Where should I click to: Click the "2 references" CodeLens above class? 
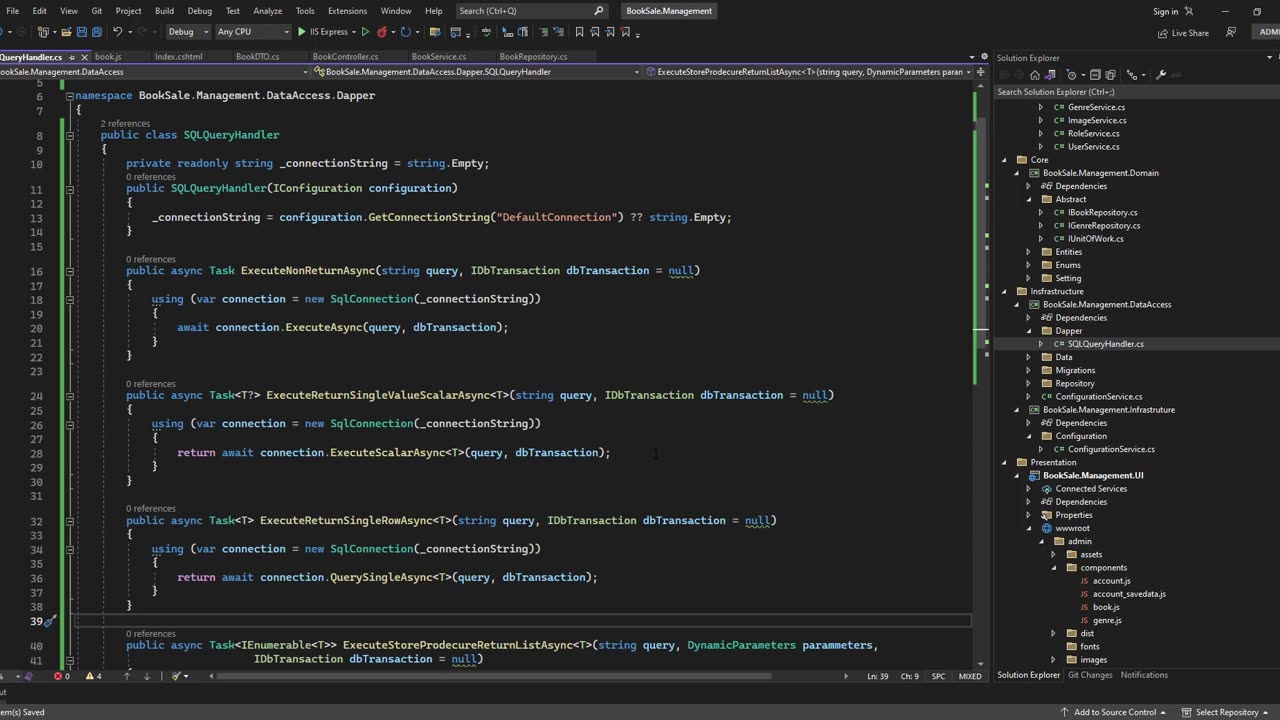click(x=125, y=123)
